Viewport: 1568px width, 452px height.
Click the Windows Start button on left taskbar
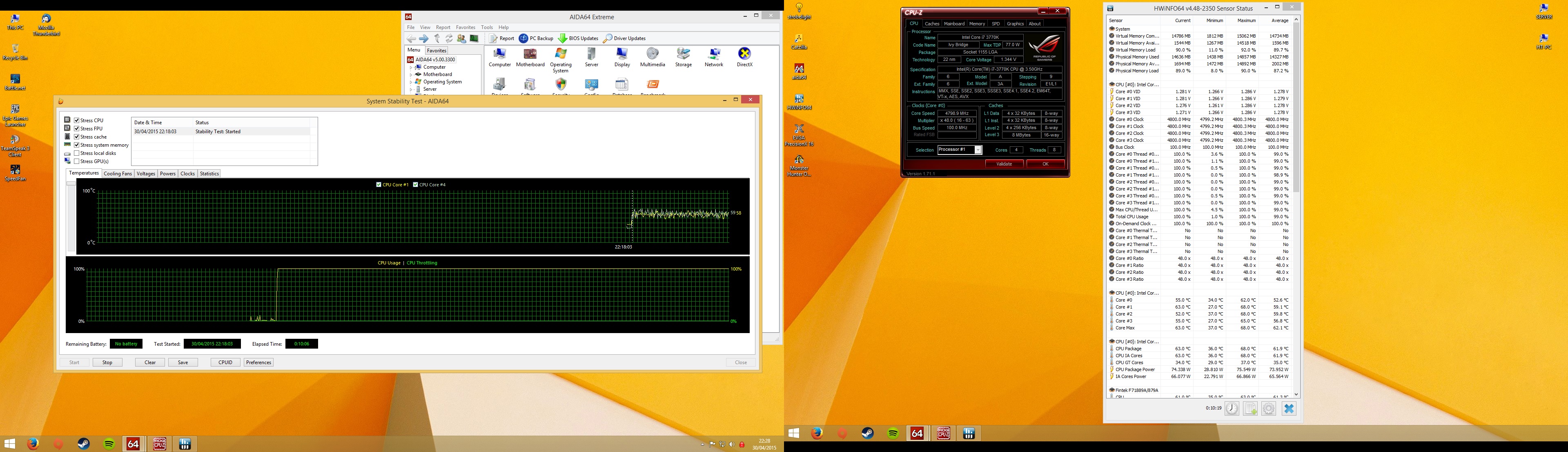click(10, 444)
